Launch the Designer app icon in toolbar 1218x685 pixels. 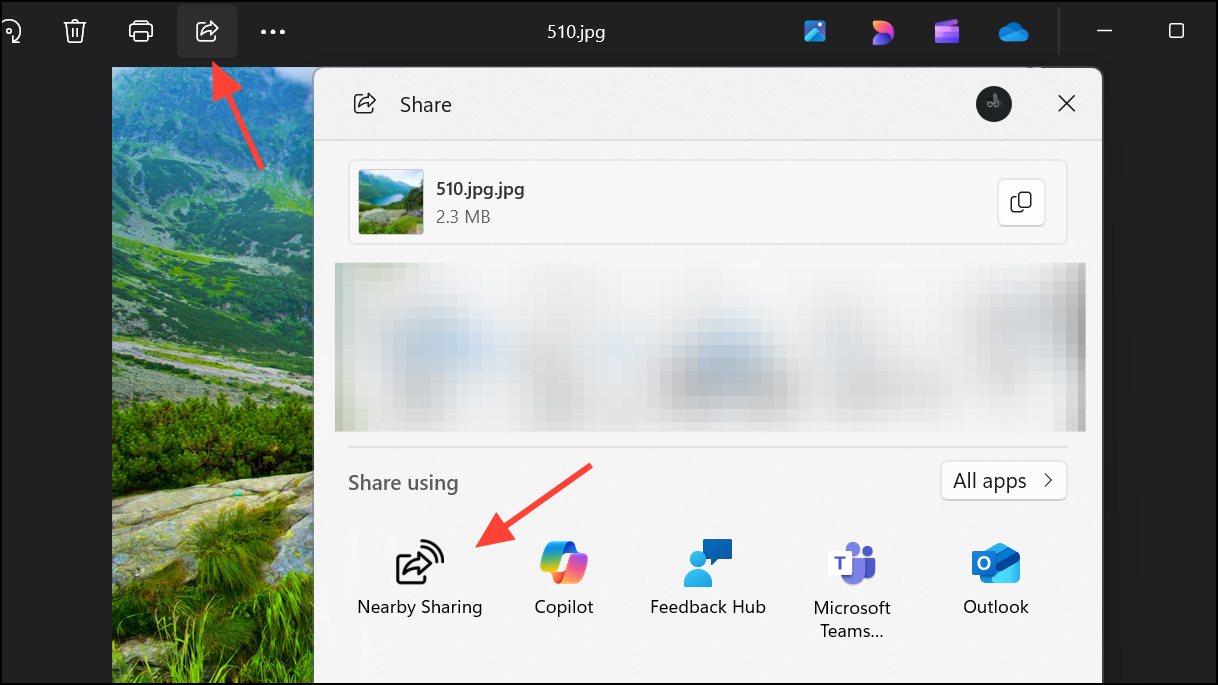click(x=881, y=32)
